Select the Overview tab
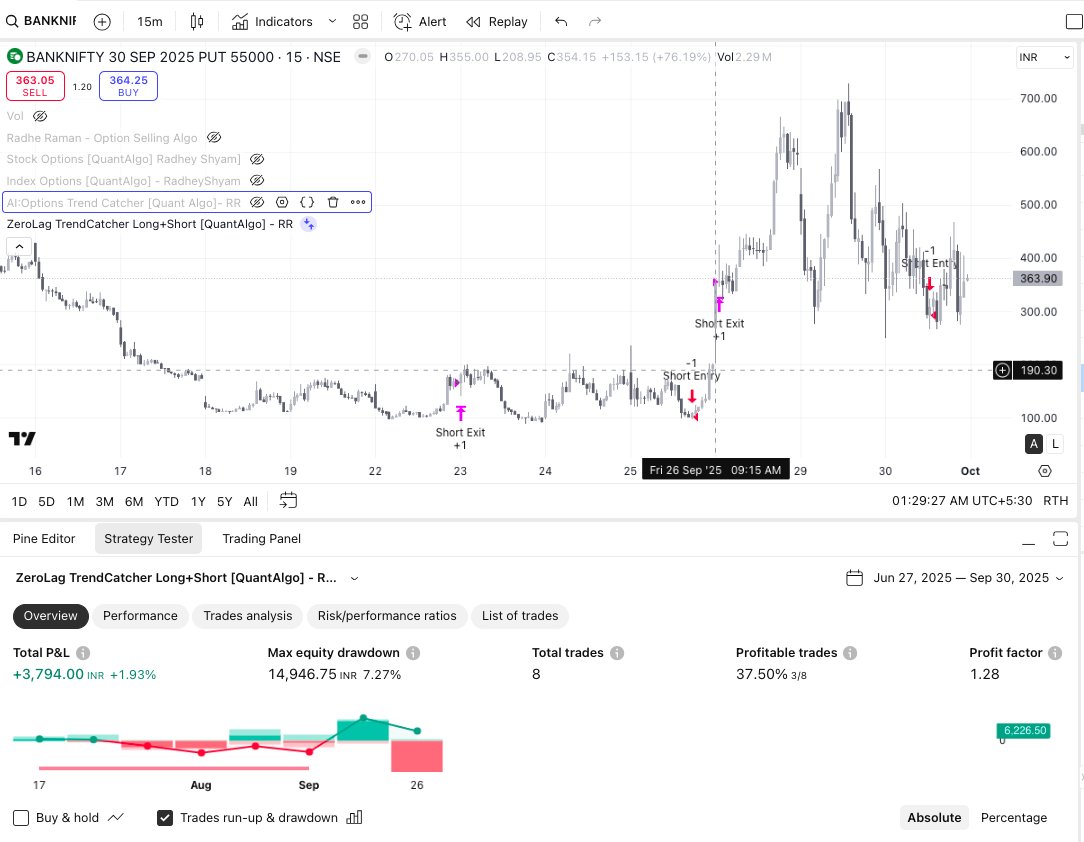Screen dimensions: 1084x842 coord(50,616)
